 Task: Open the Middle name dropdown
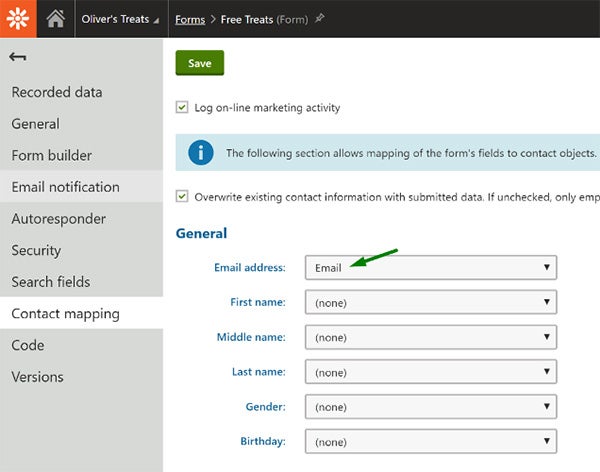(x=430, y=337)
